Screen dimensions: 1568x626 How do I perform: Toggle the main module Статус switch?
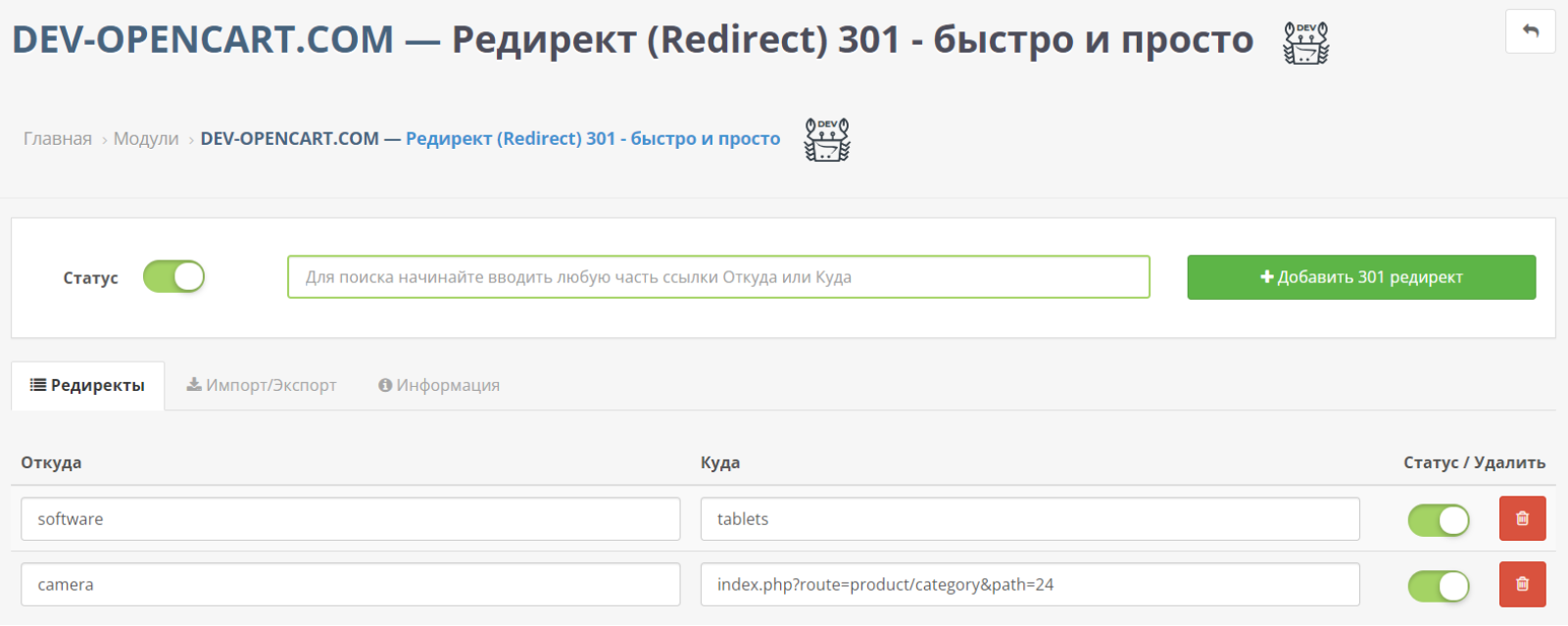(173, 276)
